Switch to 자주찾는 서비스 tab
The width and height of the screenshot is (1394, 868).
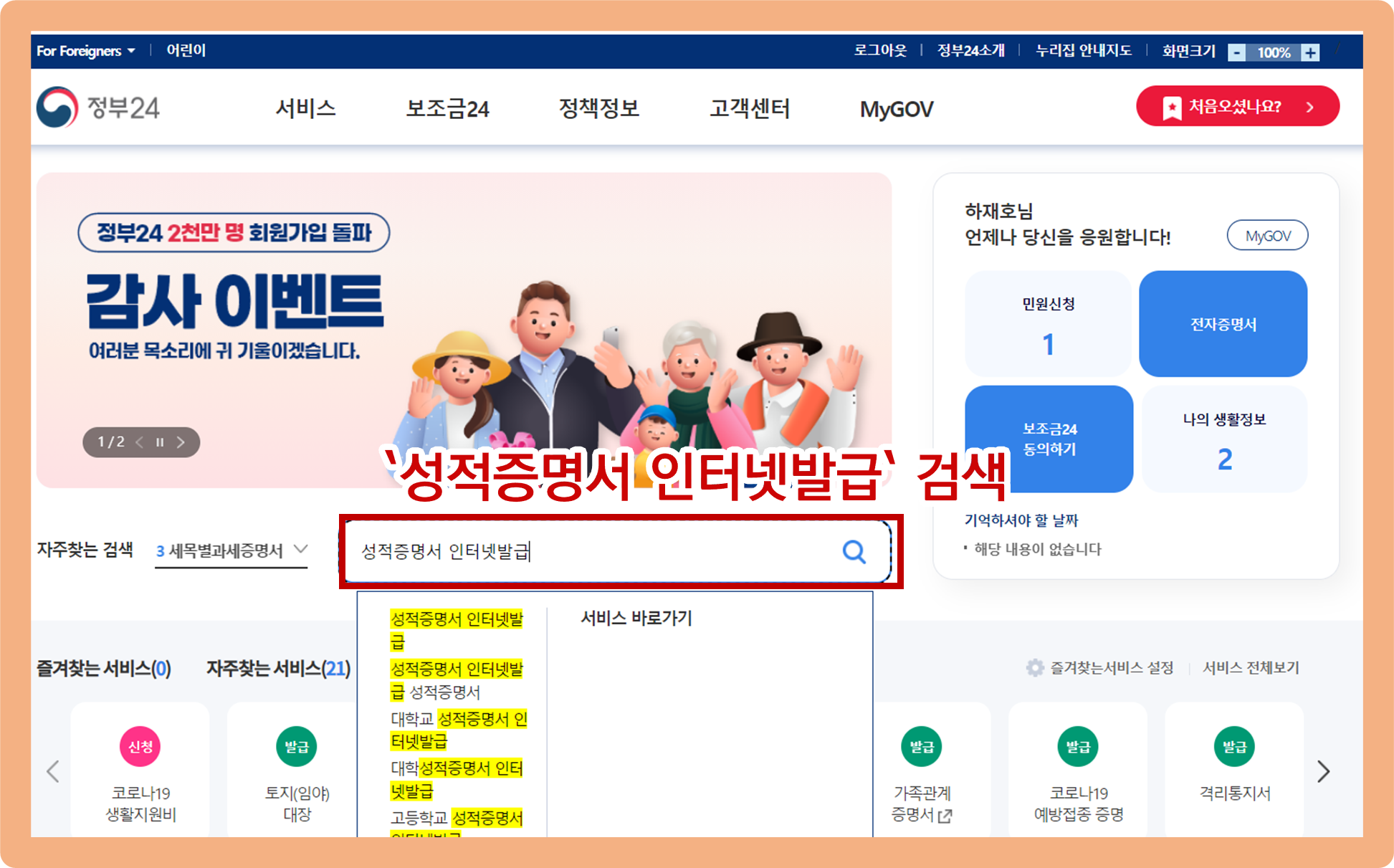(277, 668)
